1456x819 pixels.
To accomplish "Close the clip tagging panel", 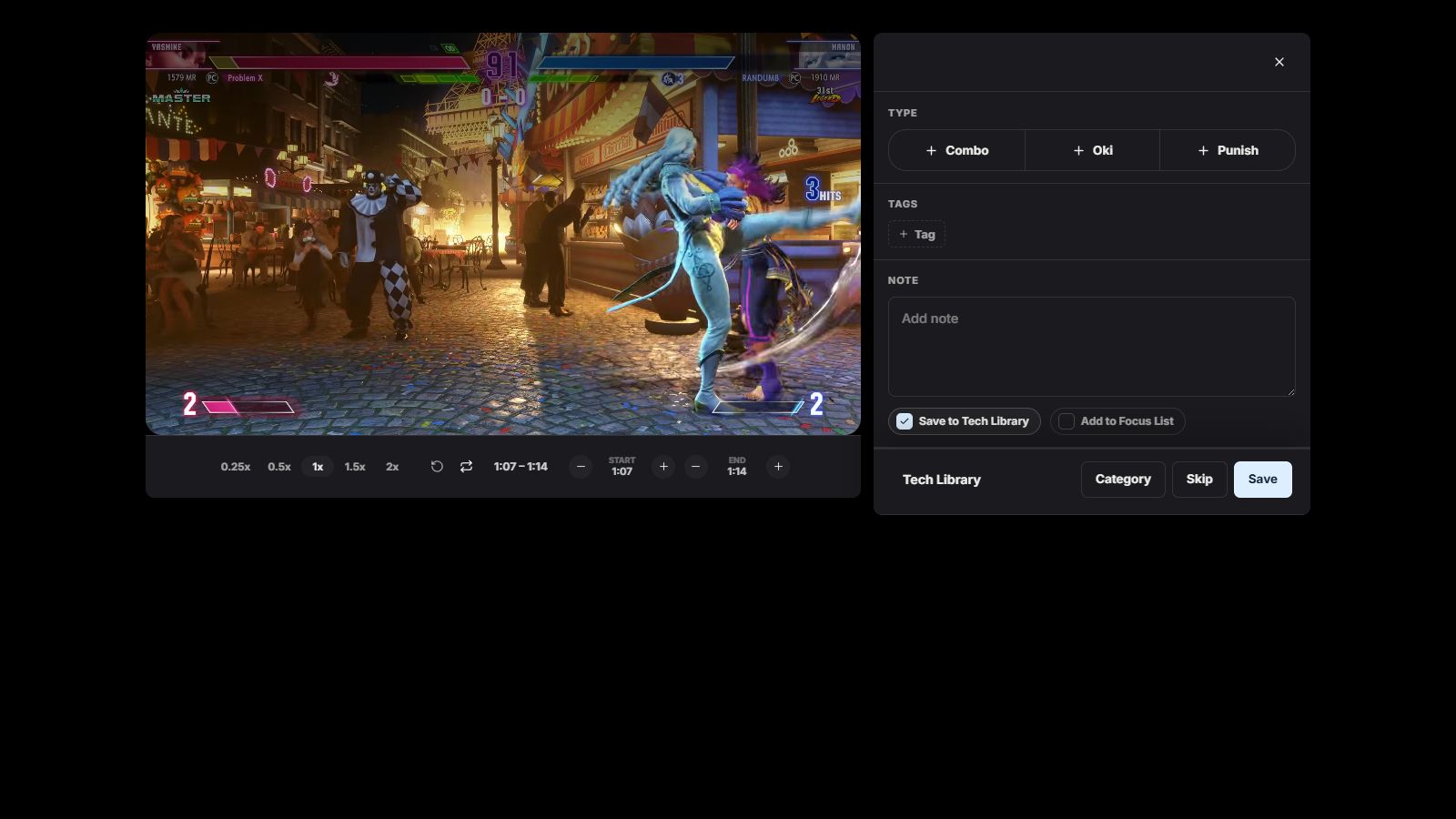I will (1279, 62).
